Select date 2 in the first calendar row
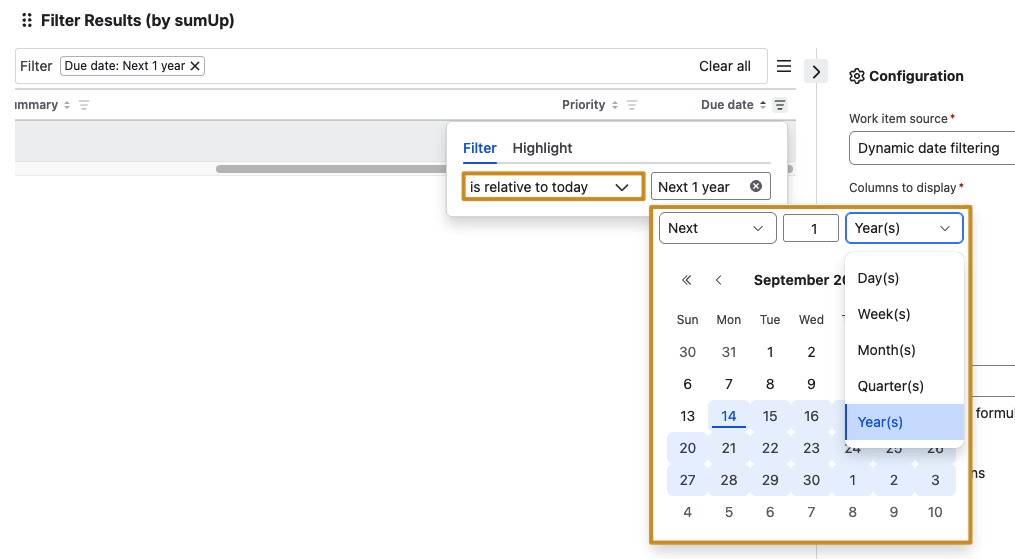This screenshot has height=559, width=1015. 811,352
